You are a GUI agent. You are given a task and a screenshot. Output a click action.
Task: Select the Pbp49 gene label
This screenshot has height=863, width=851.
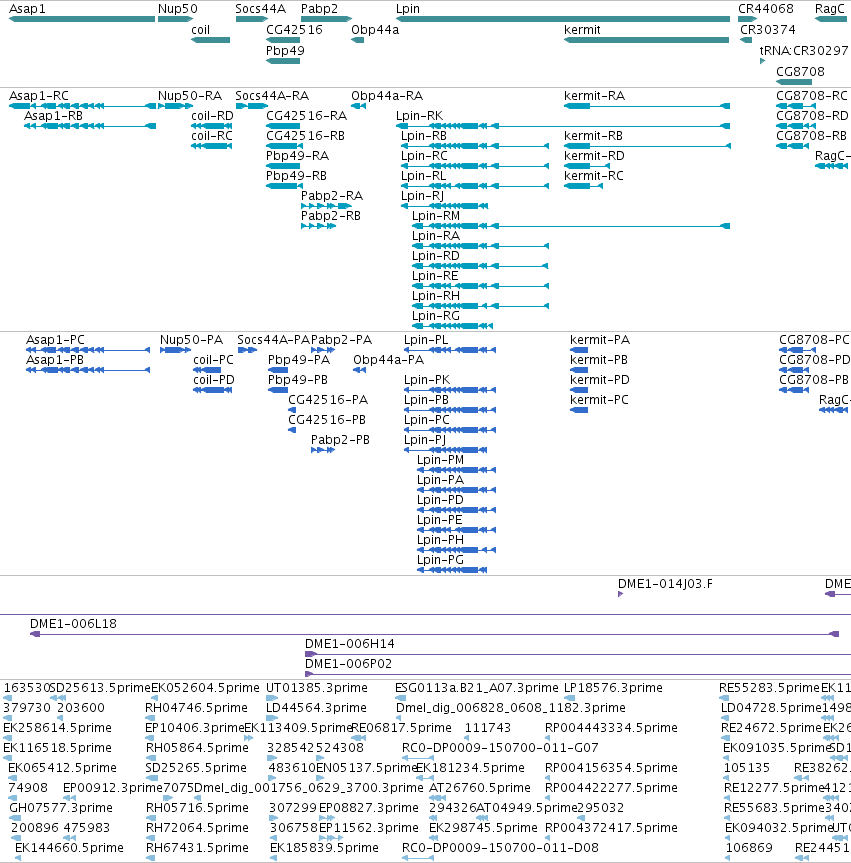point(285,51)
